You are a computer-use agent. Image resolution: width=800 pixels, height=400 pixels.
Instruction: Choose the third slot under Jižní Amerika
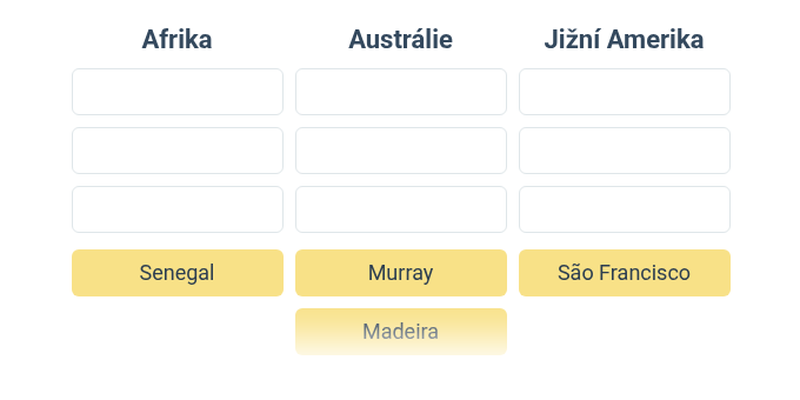(x=624, y=209)
